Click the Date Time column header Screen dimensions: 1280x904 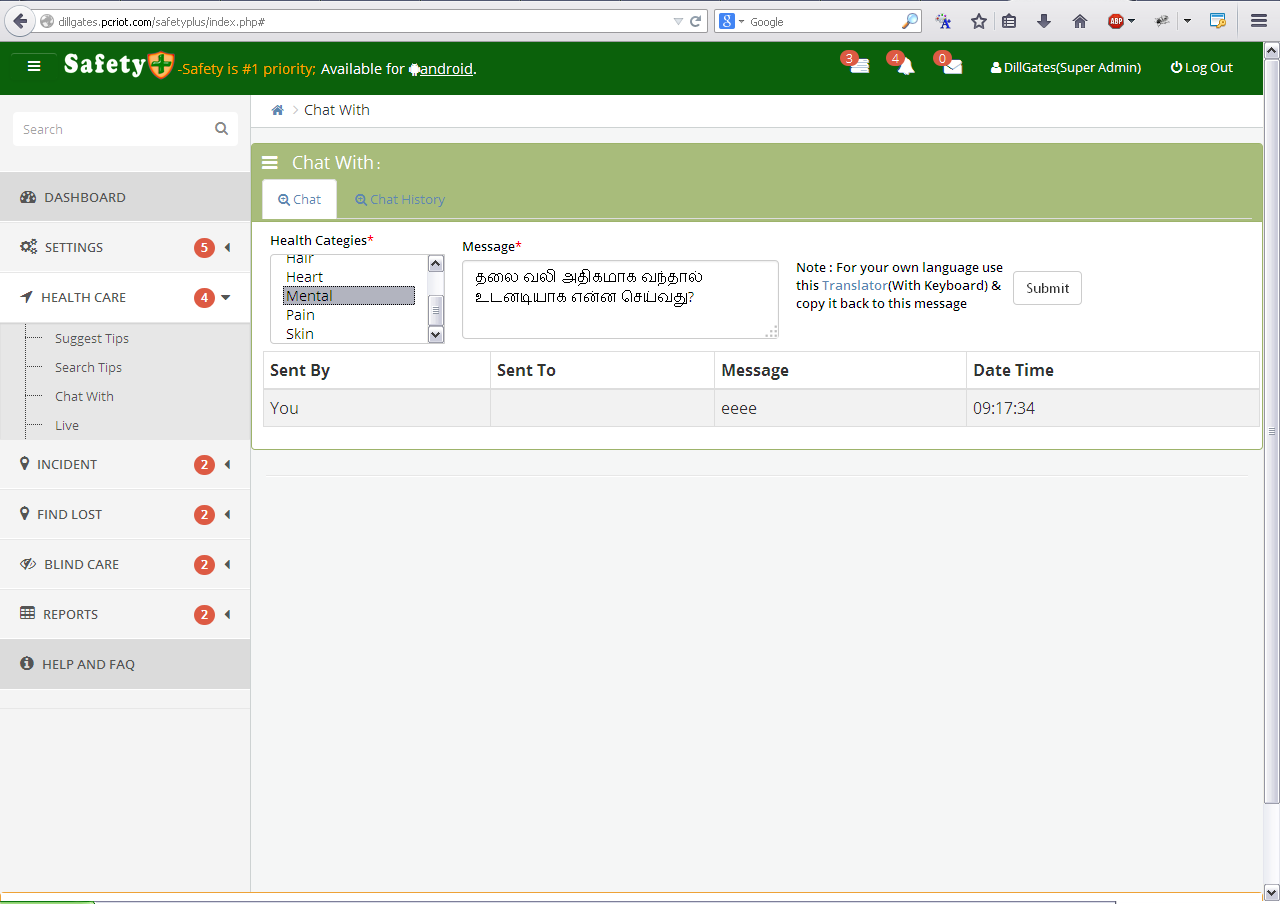[x=1113, y=370]
